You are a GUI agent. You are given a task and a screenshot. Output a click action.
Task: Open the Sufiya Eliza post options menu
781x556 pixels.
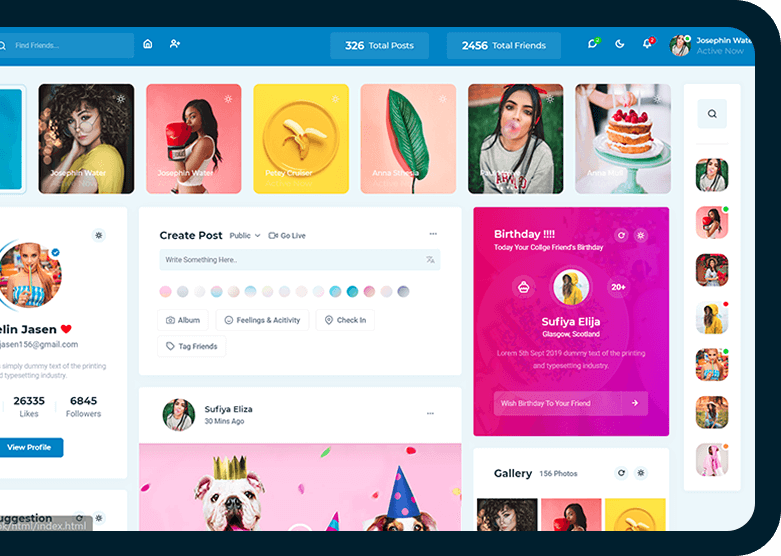pos(431,413)
